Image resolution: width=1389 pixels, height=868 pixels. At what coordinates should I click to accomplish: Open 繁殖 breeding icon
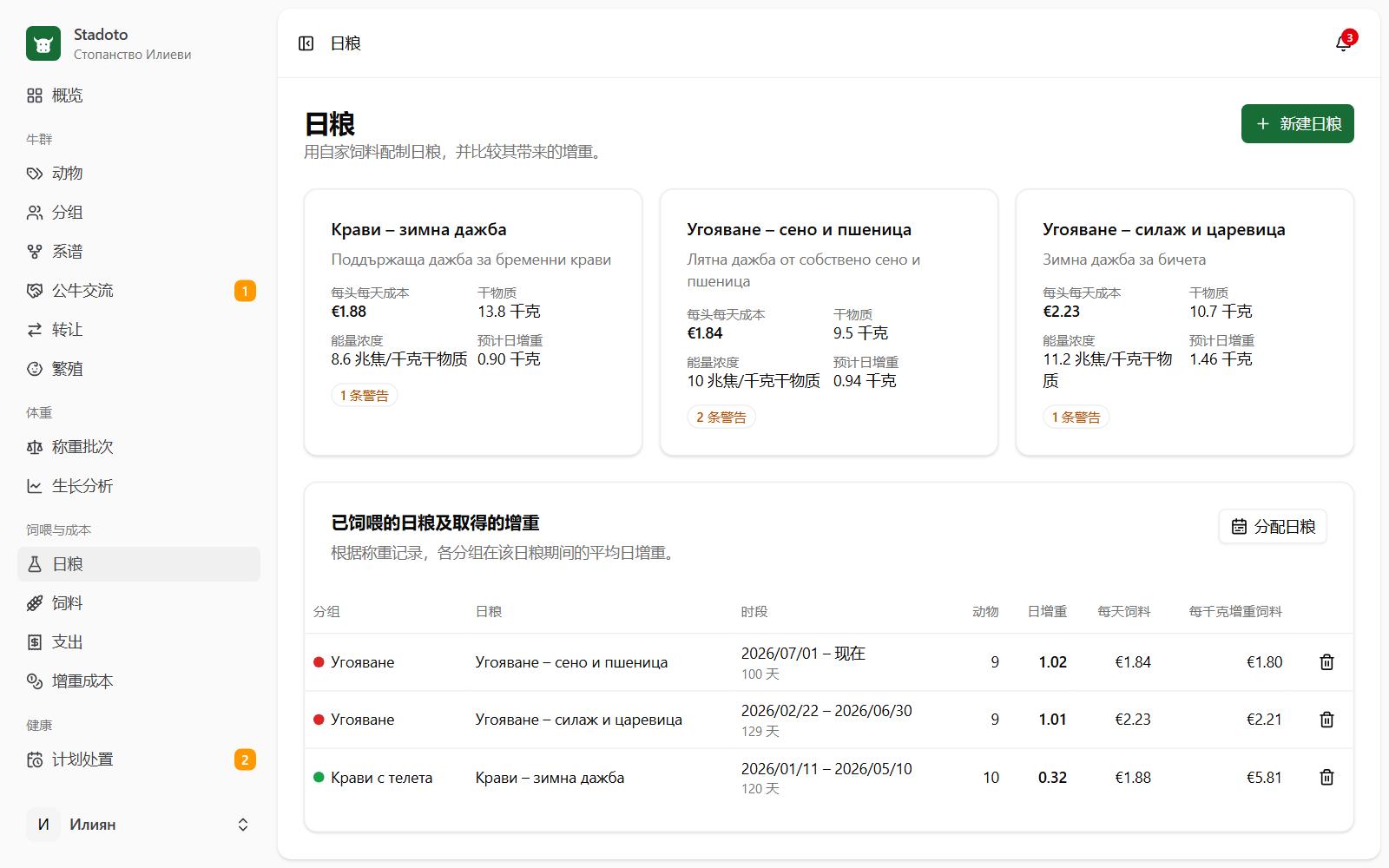click(35, 369)
